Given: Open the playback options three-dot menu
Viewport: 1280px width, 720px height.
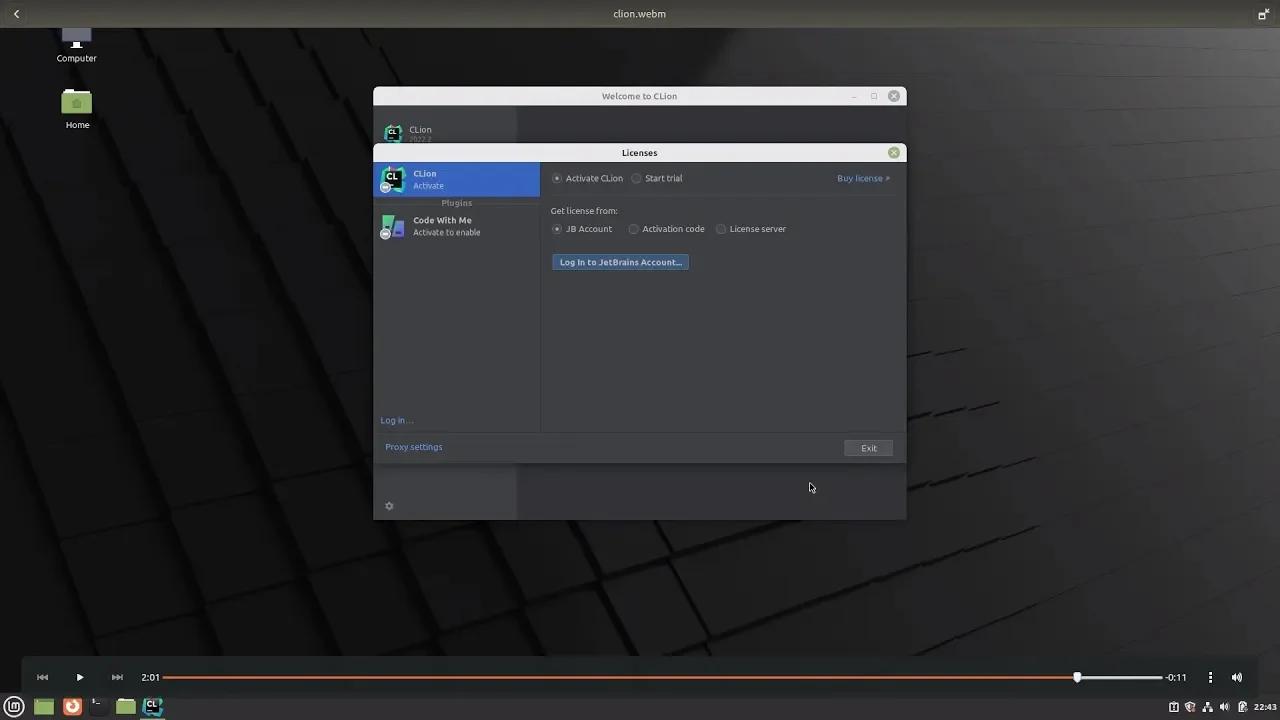Looking at the screenshot, I should point(1210,677).
